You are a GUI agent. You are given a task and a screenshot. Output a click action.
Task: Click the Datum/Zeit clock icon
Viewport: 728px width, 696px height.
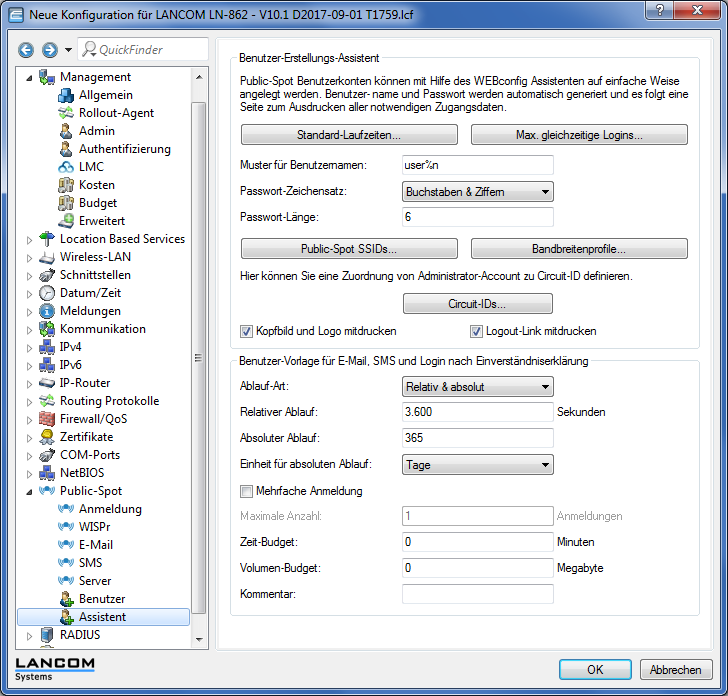pos(47,293)
